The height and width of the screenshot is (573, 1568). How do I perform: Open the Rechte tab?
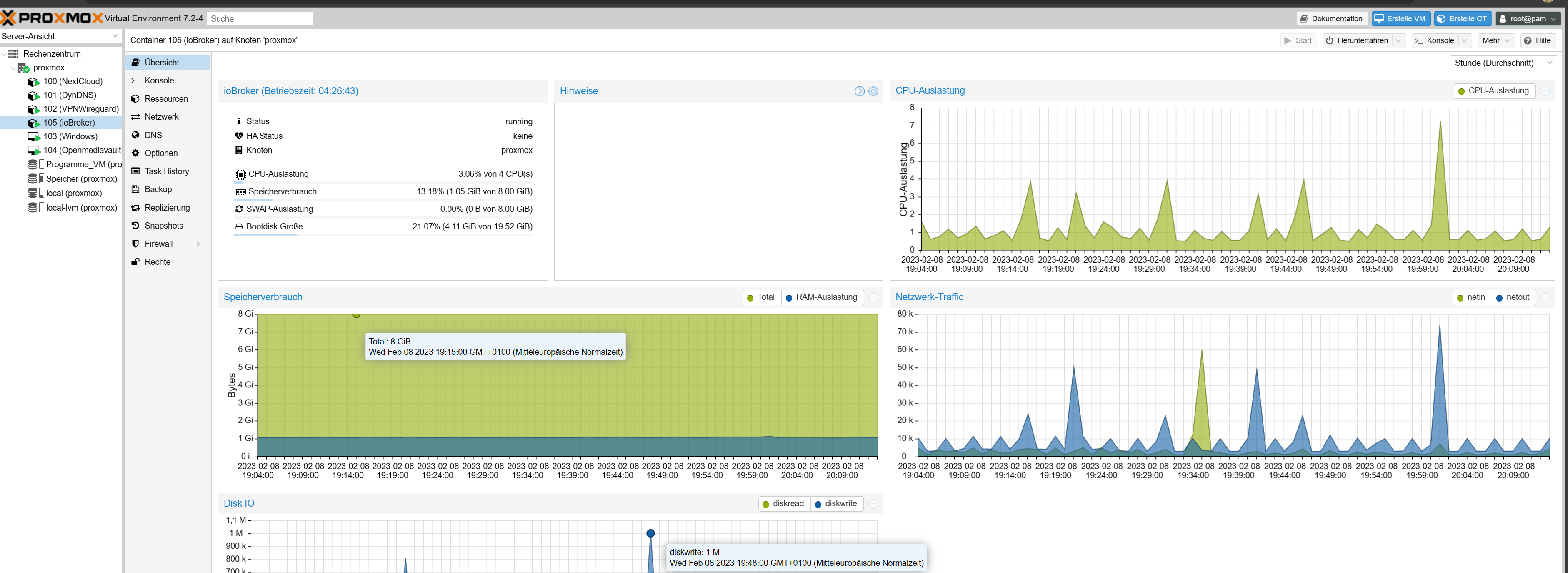[168, 262]
